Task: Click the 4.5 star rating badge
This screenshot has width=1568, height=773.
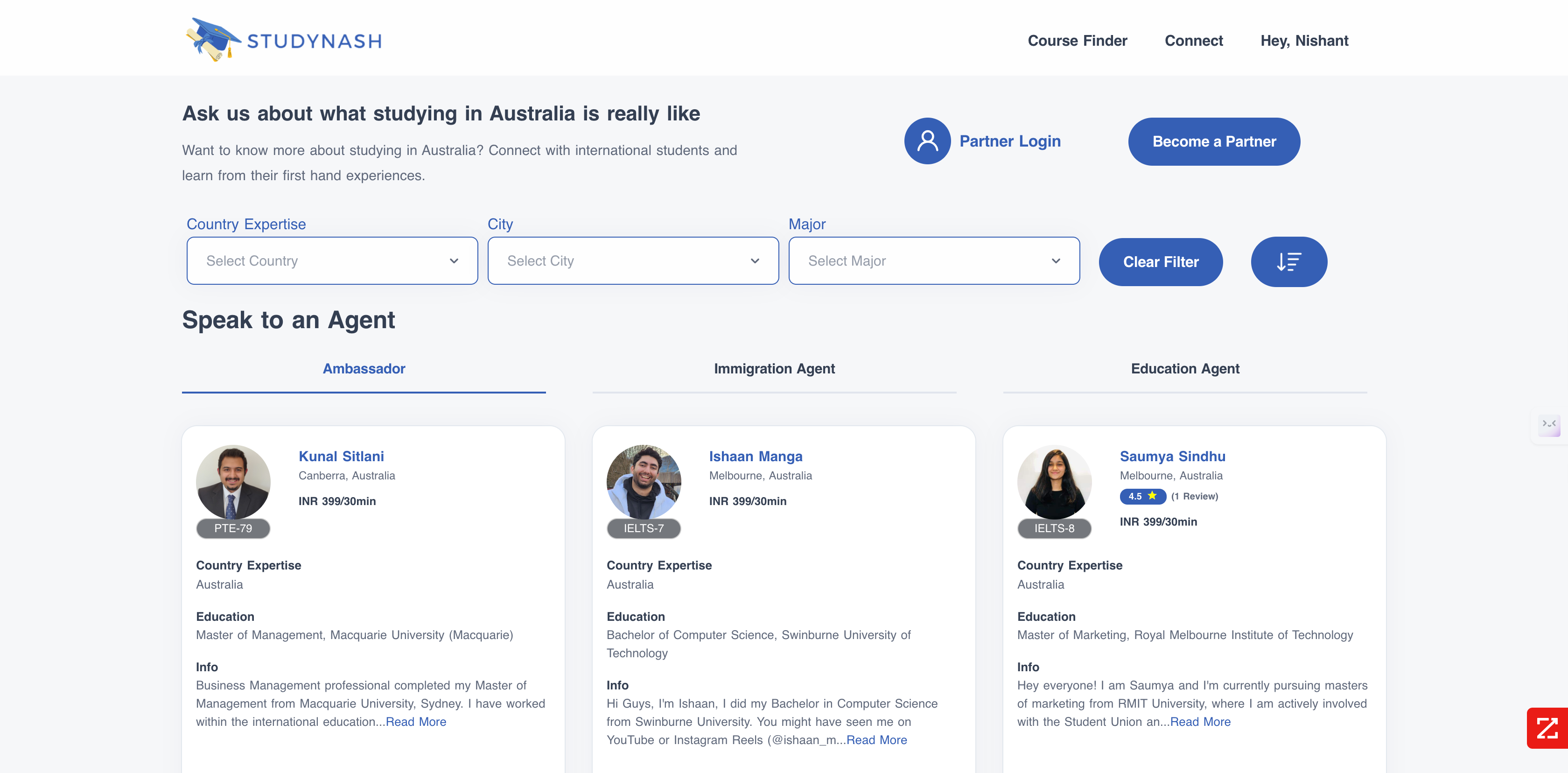Action: pos(1142,496)
